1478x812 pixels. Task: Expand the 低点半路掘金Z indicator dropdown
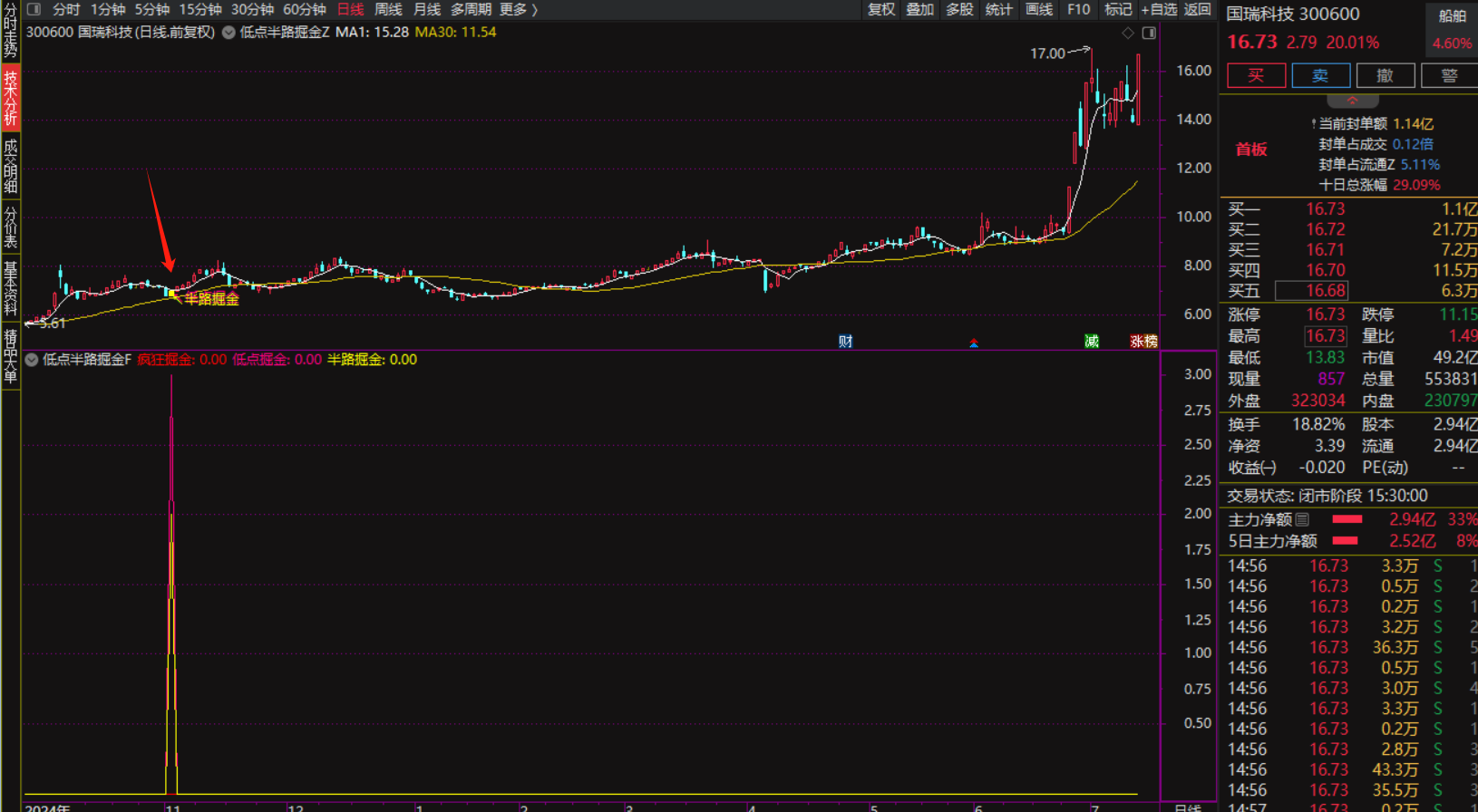pos(229,33)
